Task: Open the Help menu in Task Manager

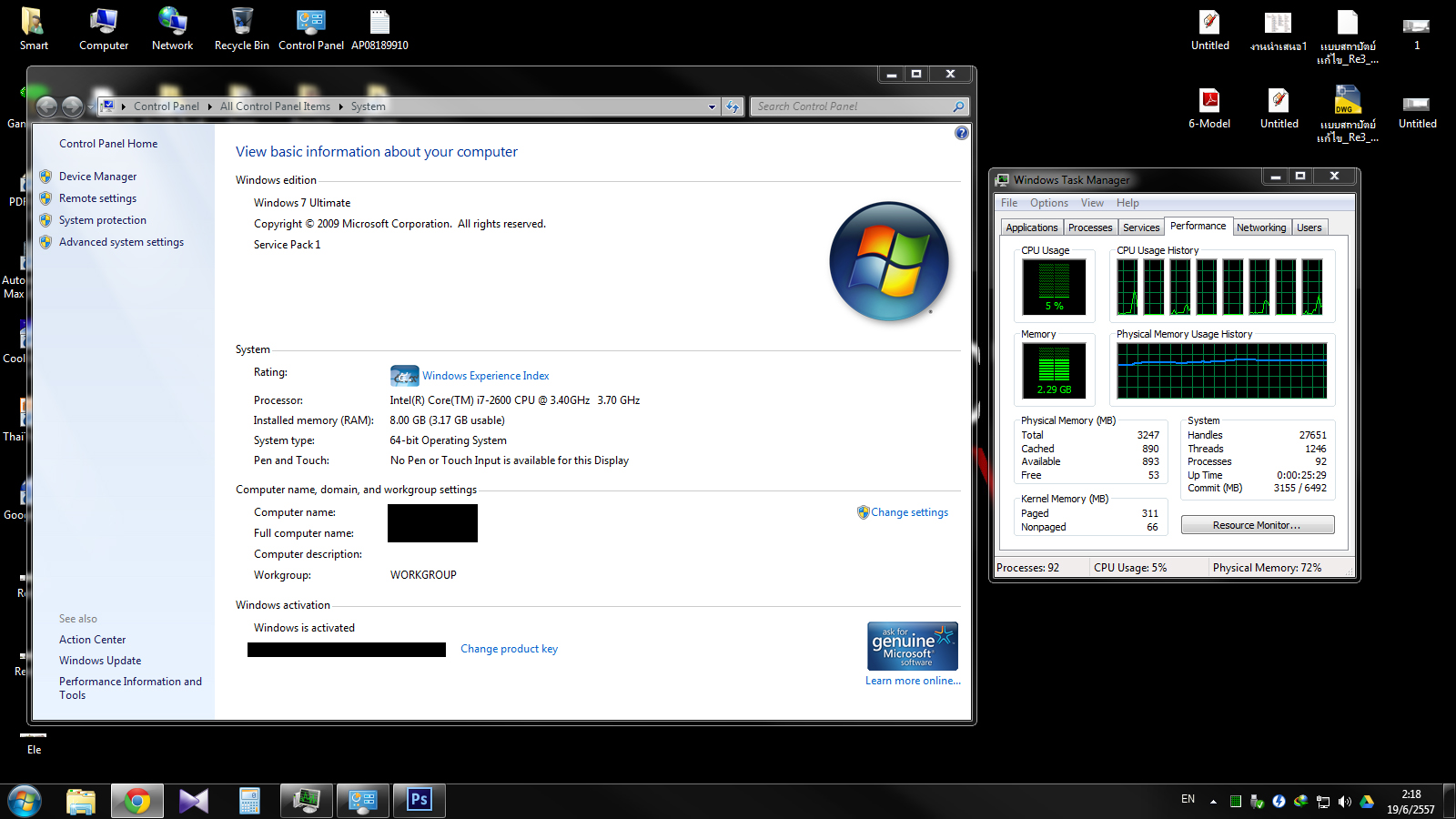Action: click(x=1127, y=203)
